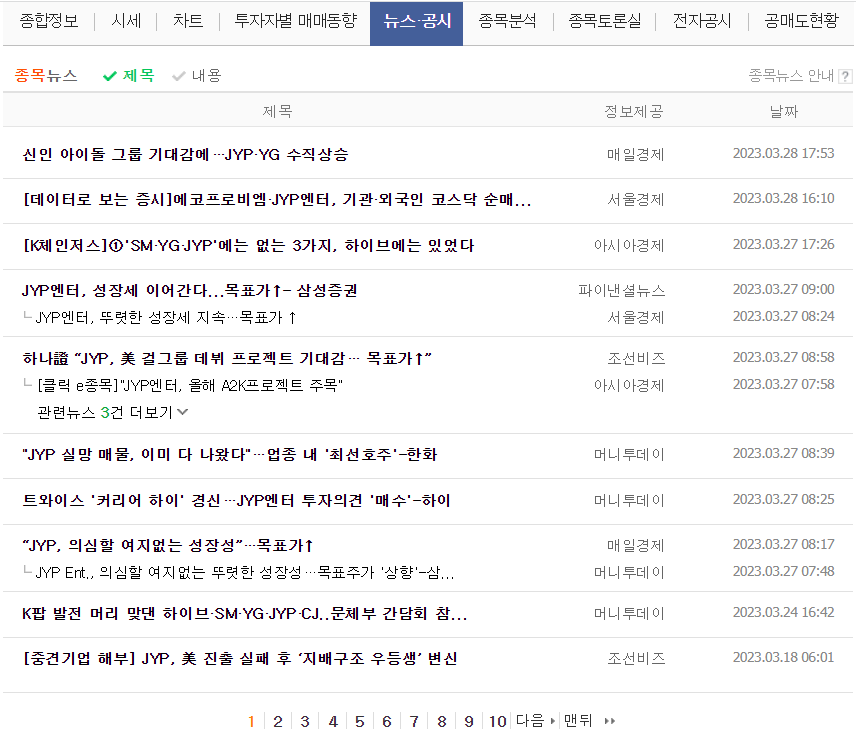
Task: Toggle the 내용 search checkbox
Action: pyautogui.click(x=197, y=75)
